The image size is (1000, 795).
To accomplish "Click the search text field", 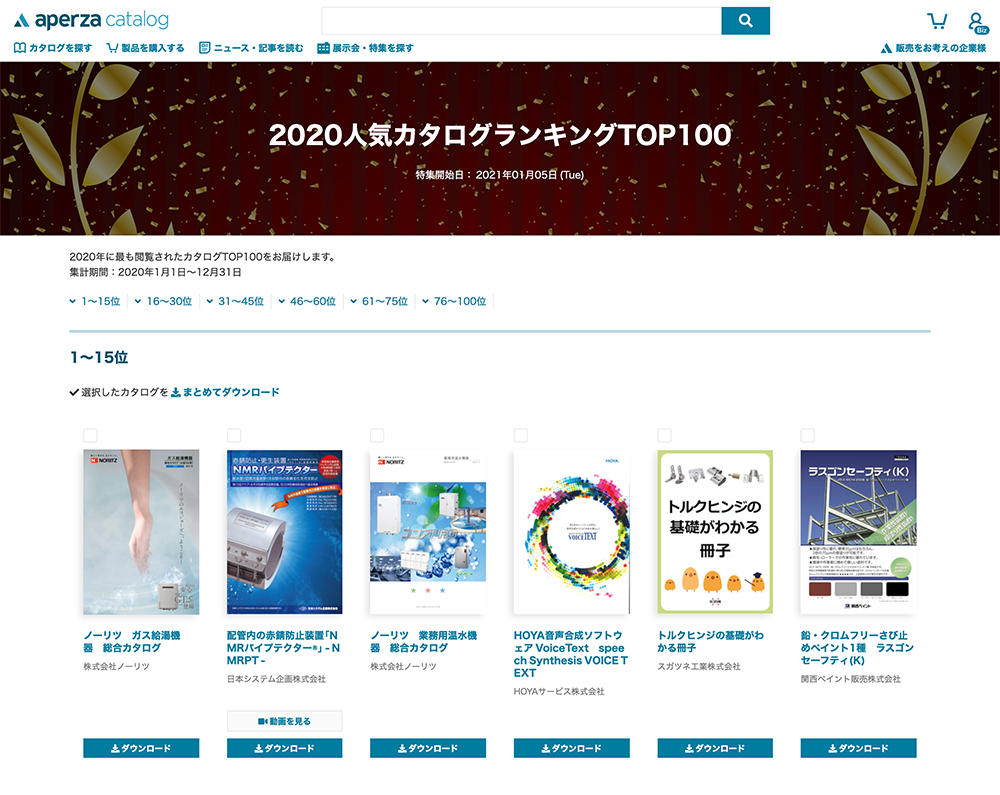I will (x=521, y=20).
